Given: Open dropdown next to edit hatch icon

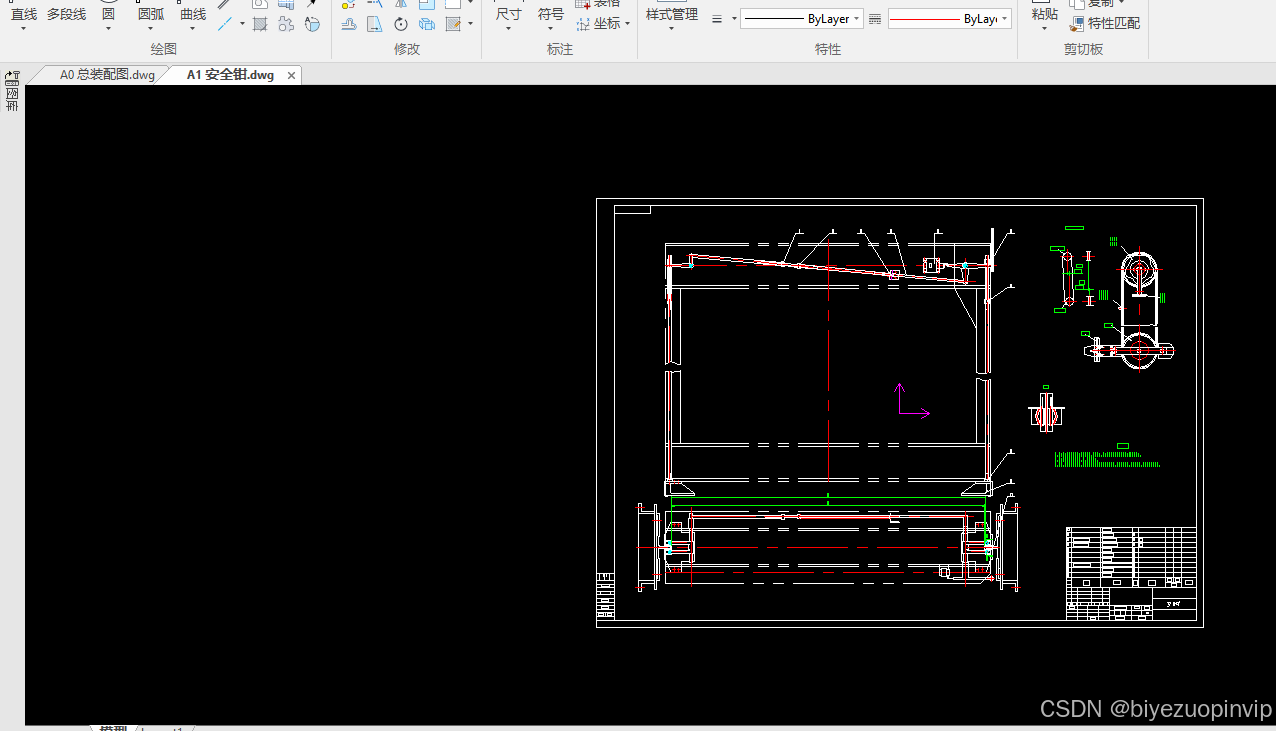Looking at the screenshot, I should (x=470, y=24).
